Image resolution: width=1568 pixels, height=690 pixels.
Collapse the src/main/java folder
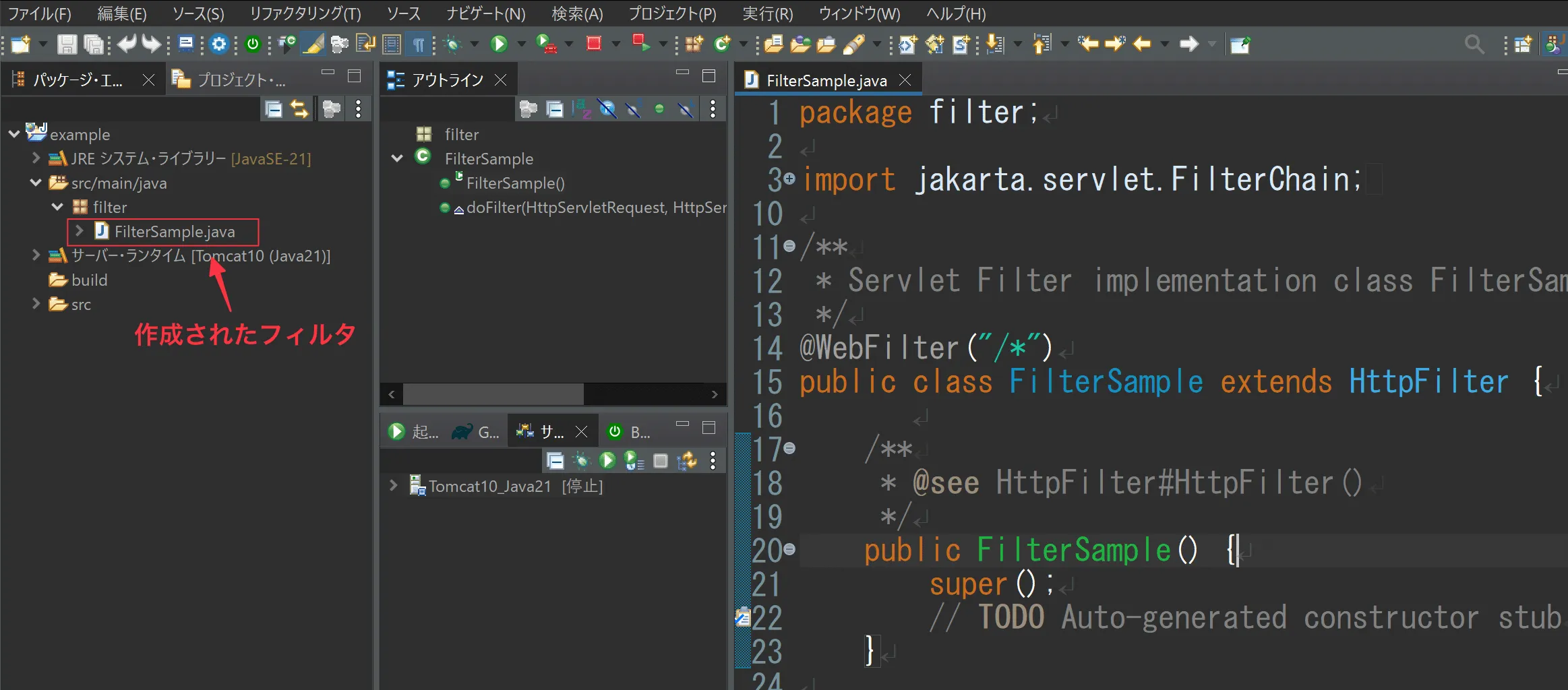[36, 183]
